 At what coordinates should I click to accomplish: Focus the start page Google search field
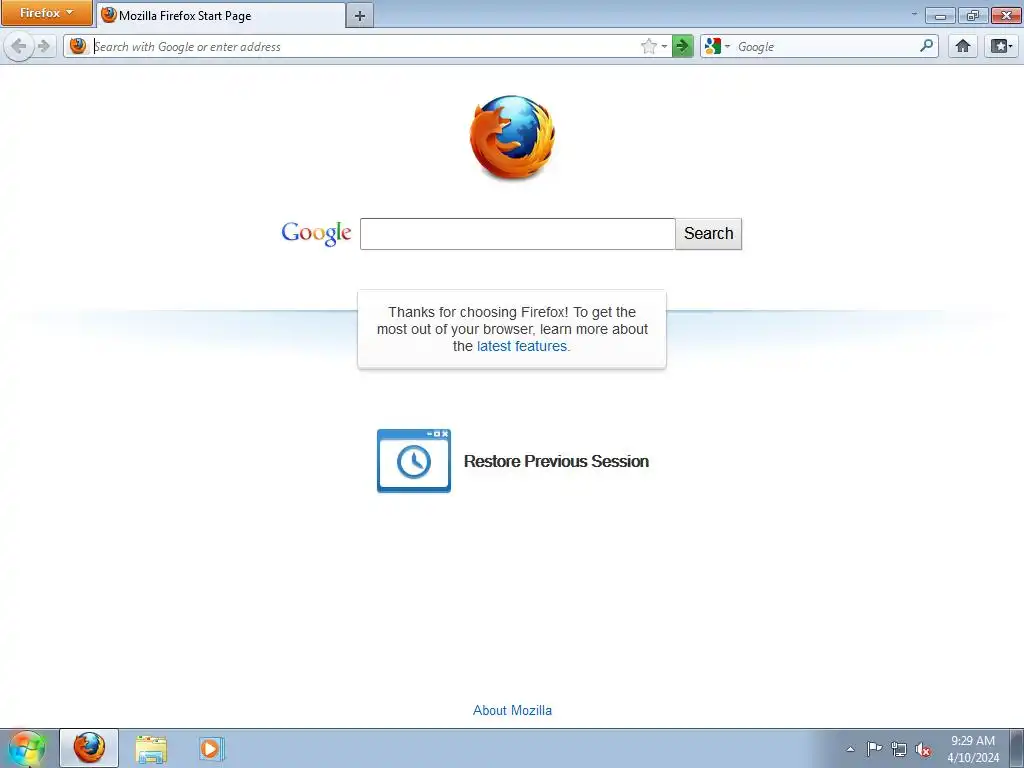pos(517,234)
